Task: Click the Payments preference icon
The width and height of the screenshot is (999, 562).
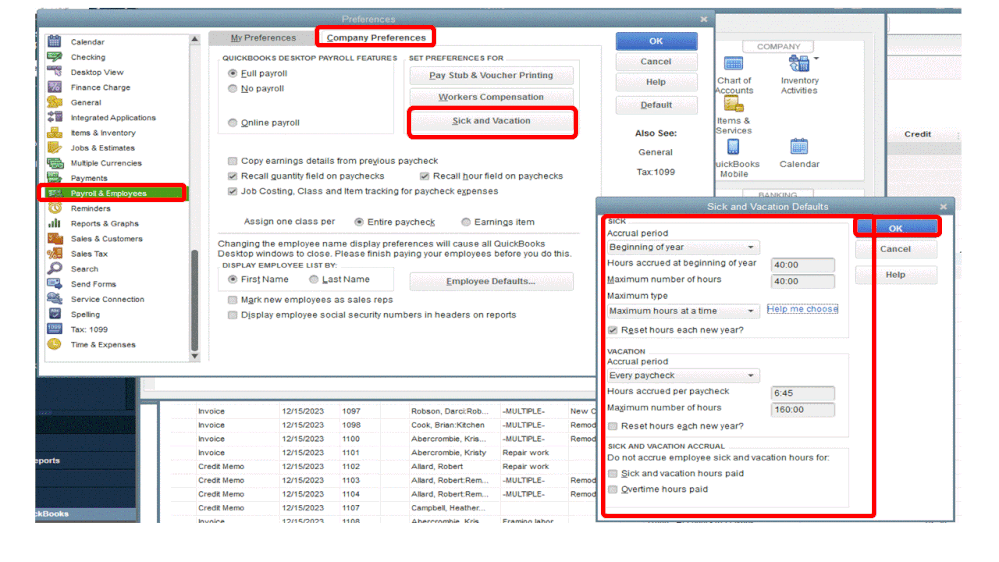Action: [x=55, y=178]
